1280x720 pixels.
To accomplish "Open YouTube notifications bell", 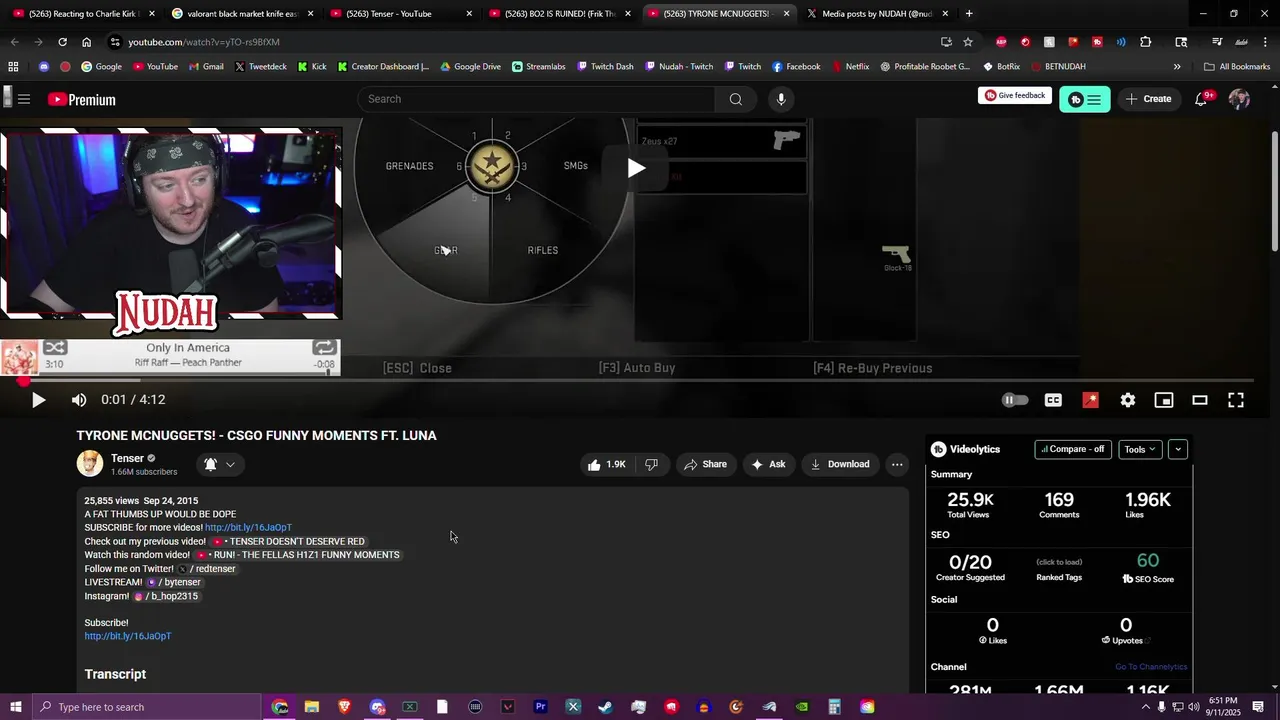I will [x=1201, y=99].
